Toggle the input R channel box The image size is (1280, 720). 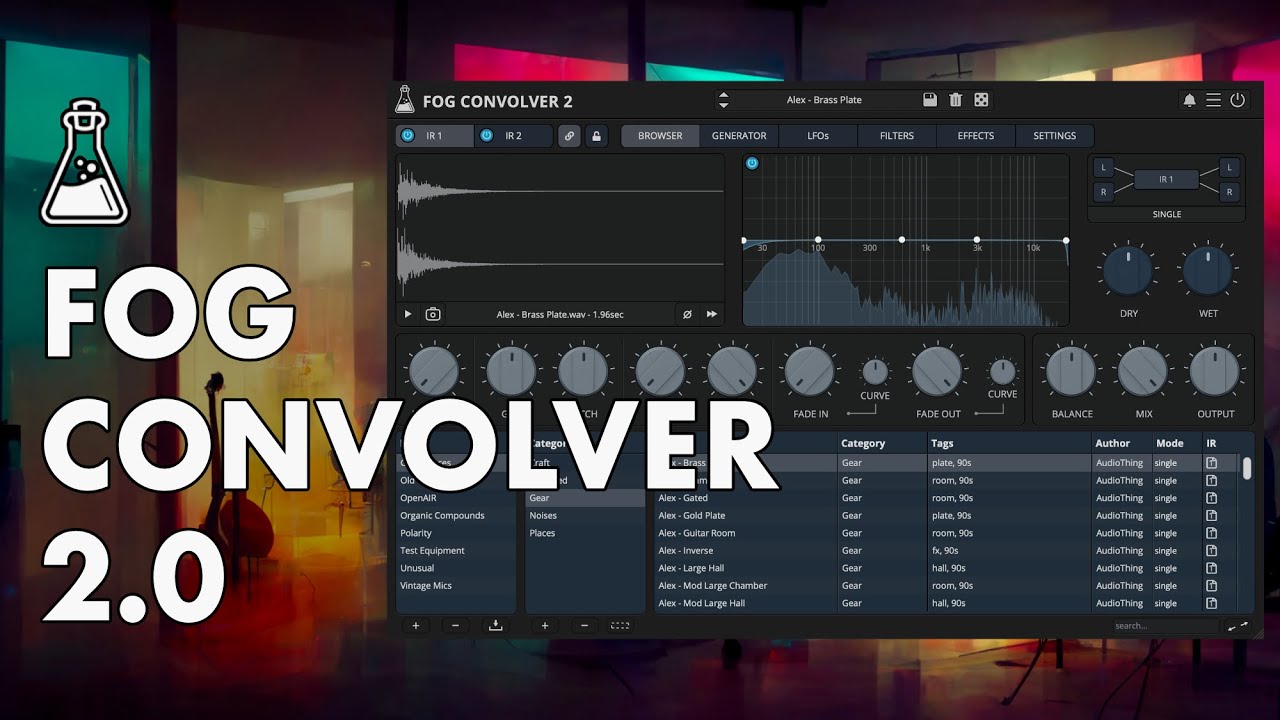(1103, 192)
